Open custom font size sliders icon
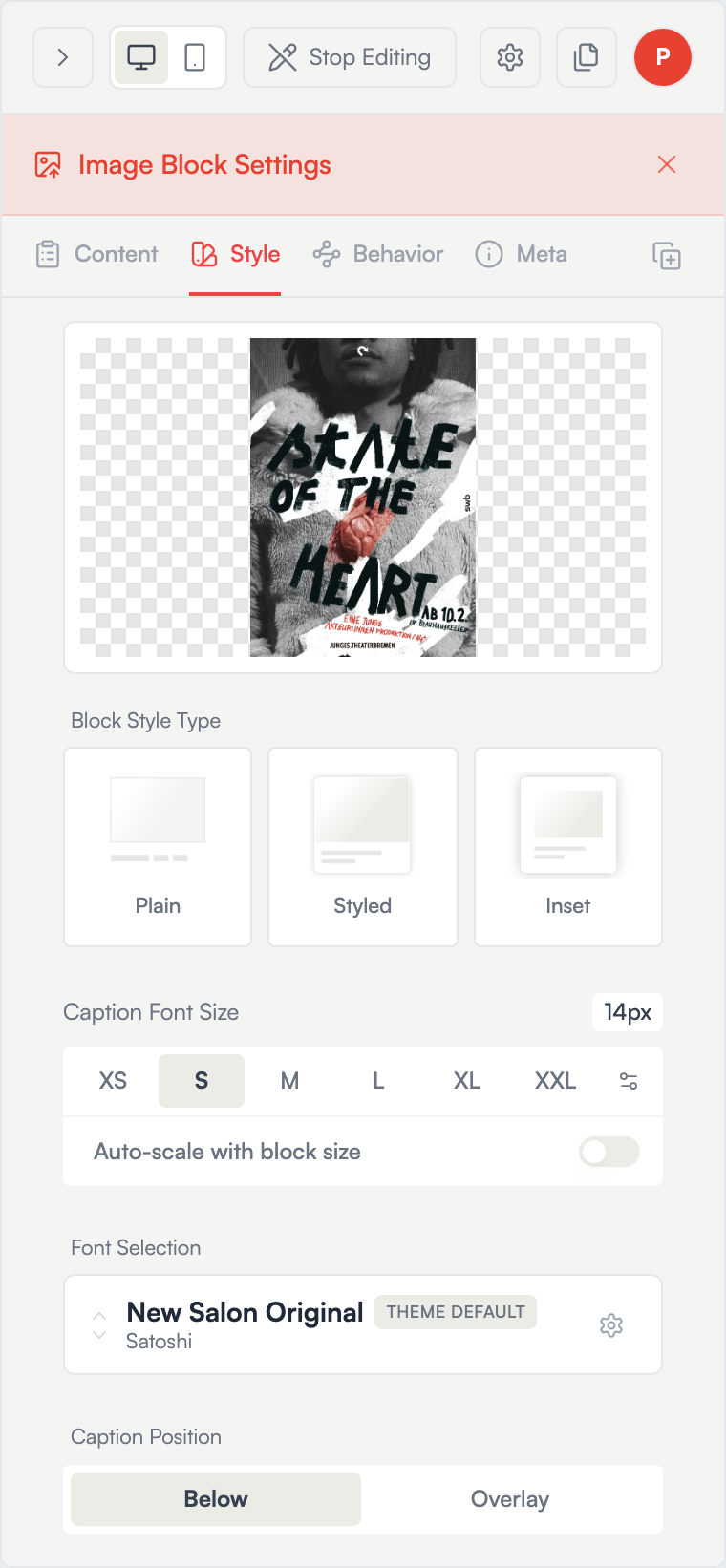The image size is (726, 1568). [629, 1081]
